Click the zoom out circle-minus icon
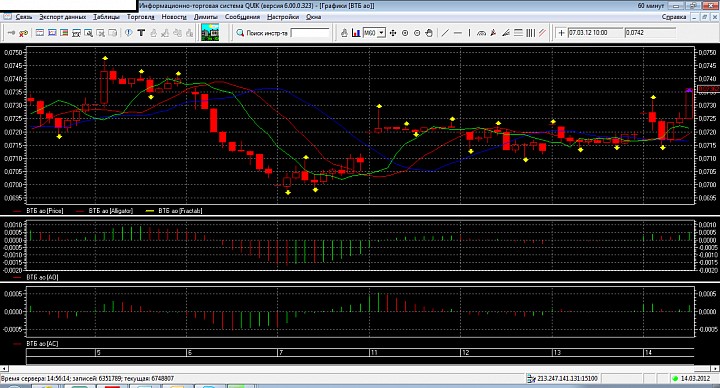This screenshot has width=720, height=388. (417, 33)
